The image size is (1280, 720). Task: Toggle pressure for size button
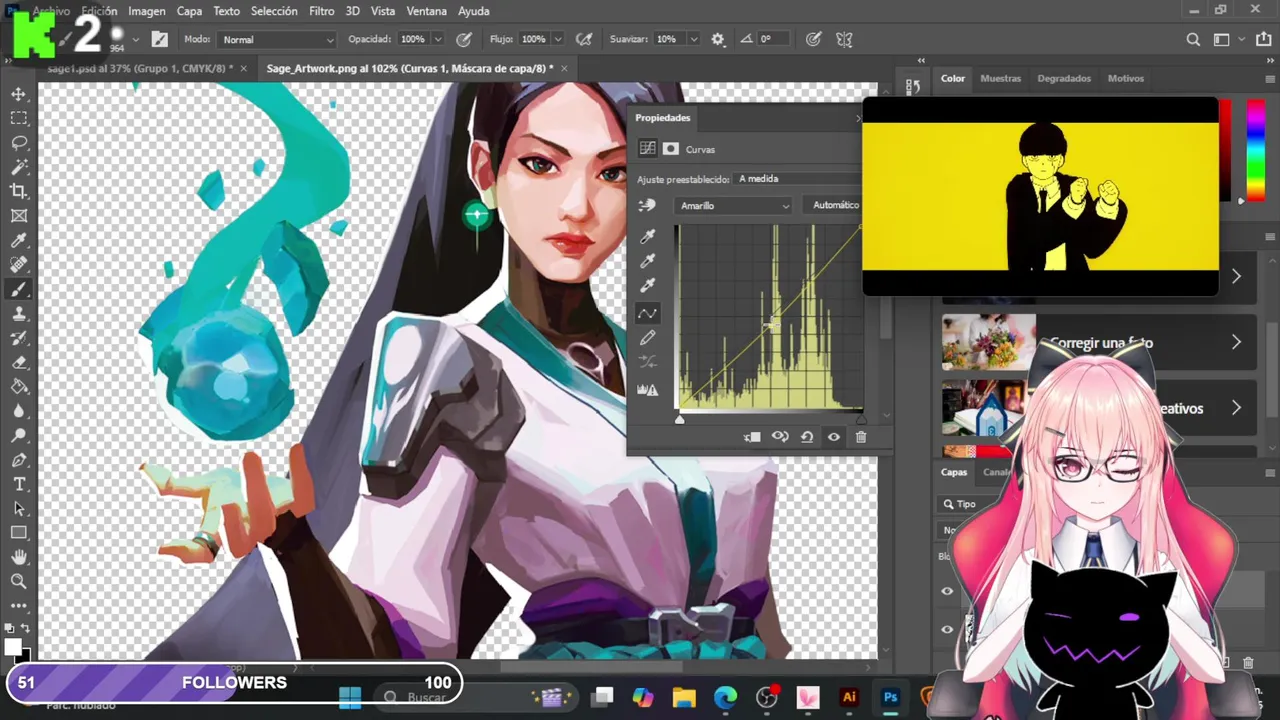point(814,39)
